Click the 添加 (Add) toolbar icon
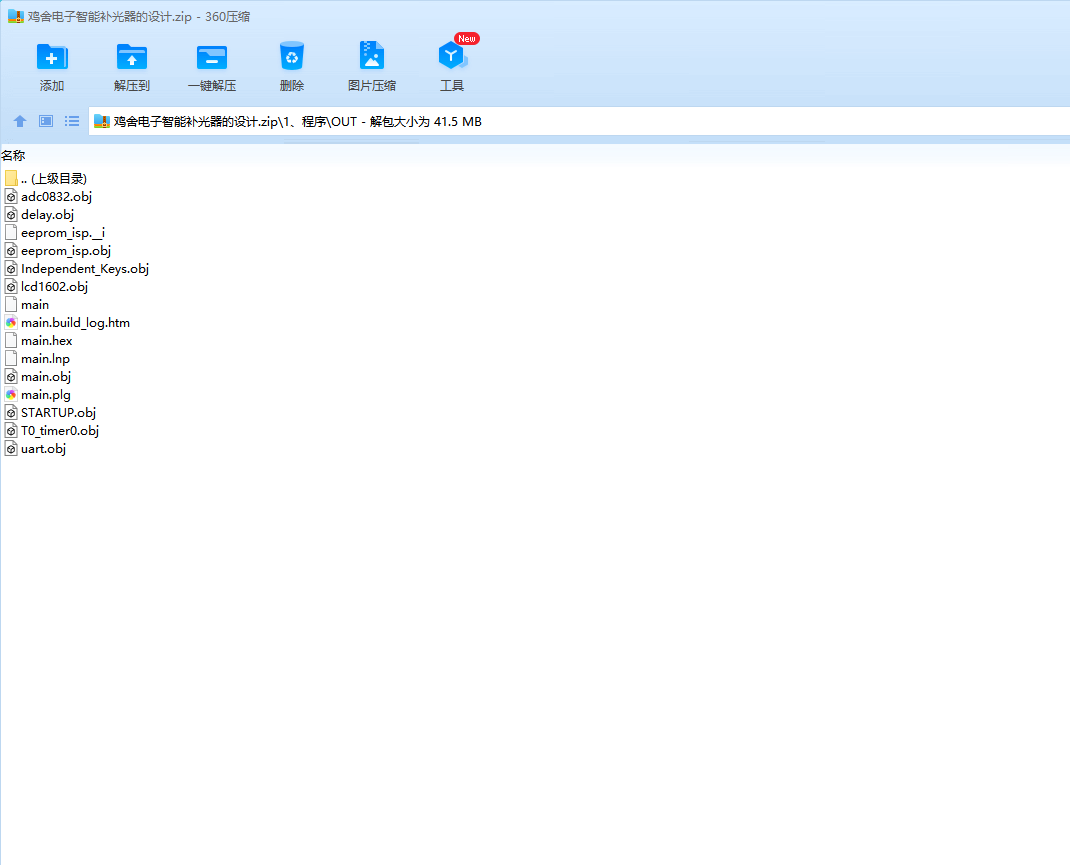1070x865 pixels. coord(52,58)
